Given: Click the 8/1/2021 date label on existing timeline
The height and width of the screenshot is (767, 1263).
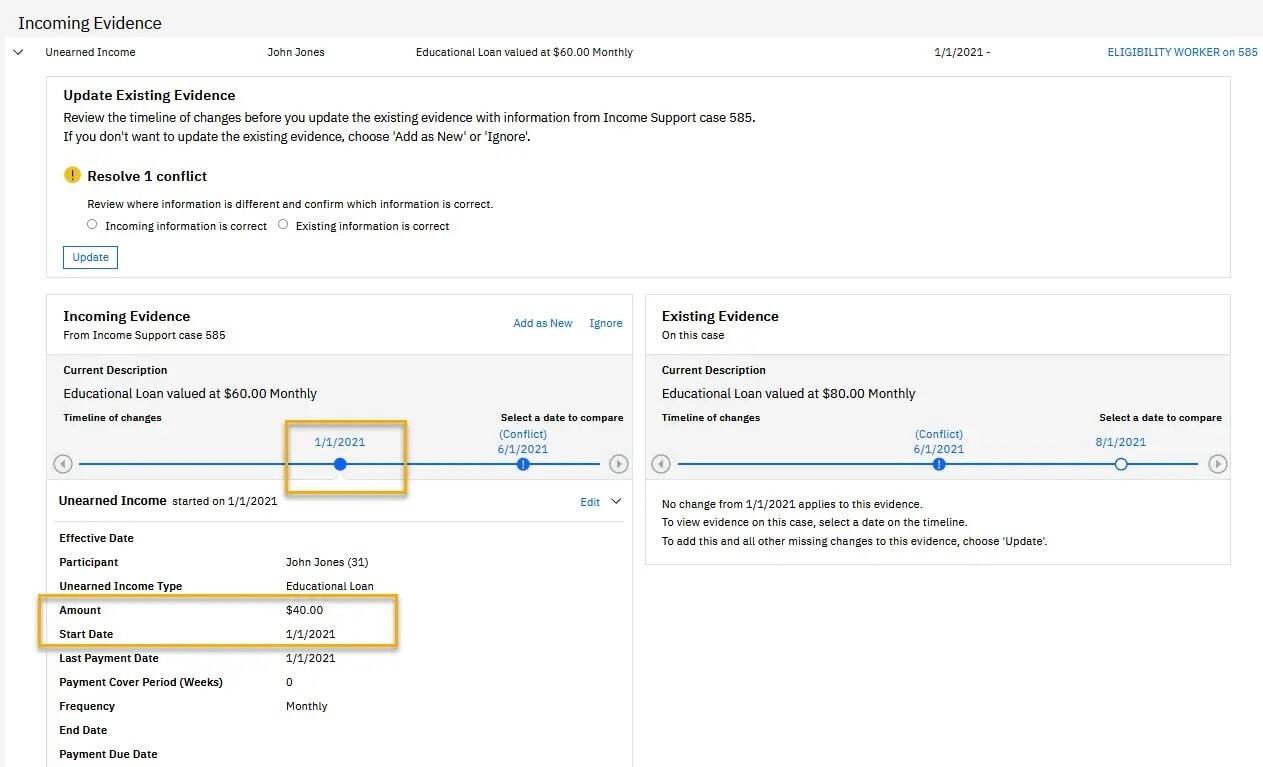Looking at the screenshot, I should click(1121, 442).
